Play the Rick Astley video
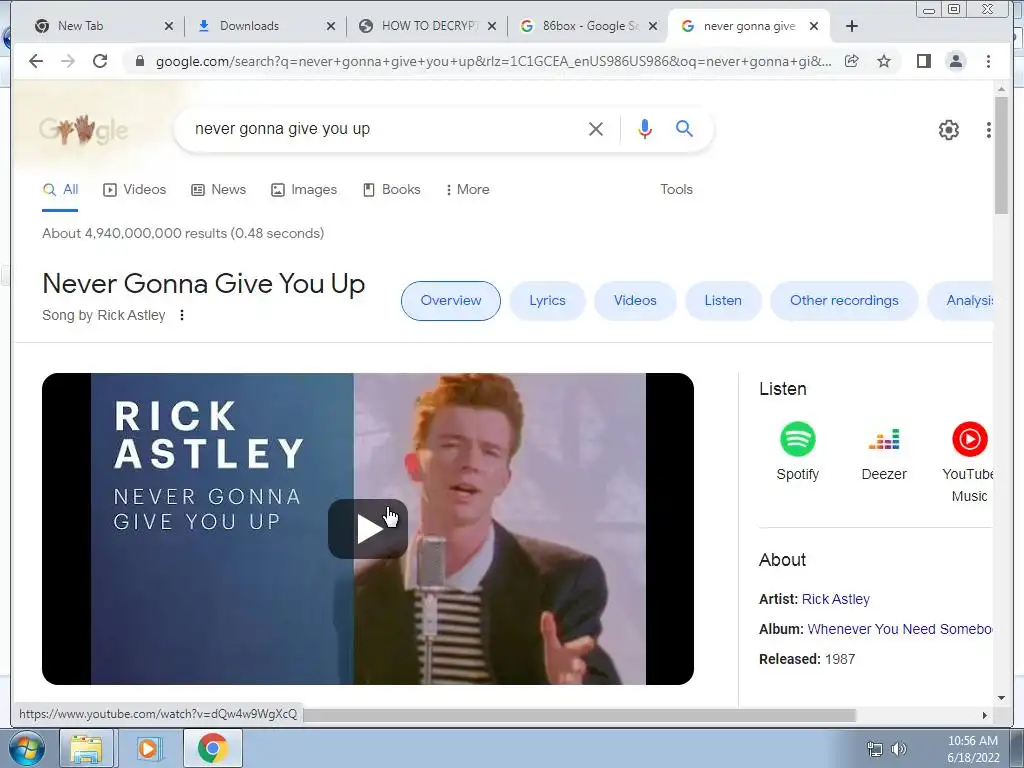 click(x=368, y=529)
